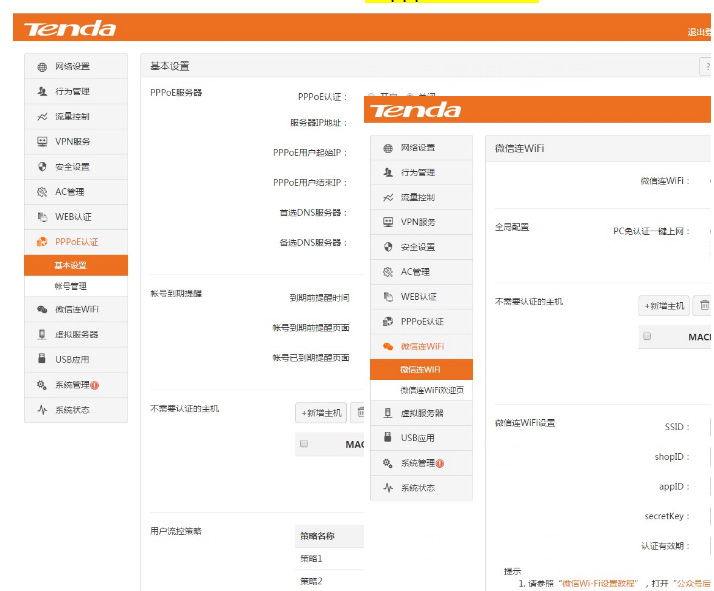
Task: Click the 微信连WiFi chat icon in left window
Action: tap(42, 310)
